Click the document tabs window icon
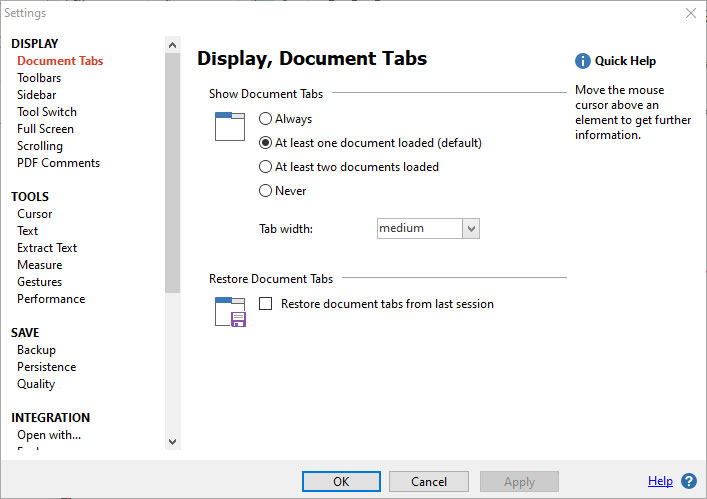 point(230,126)
